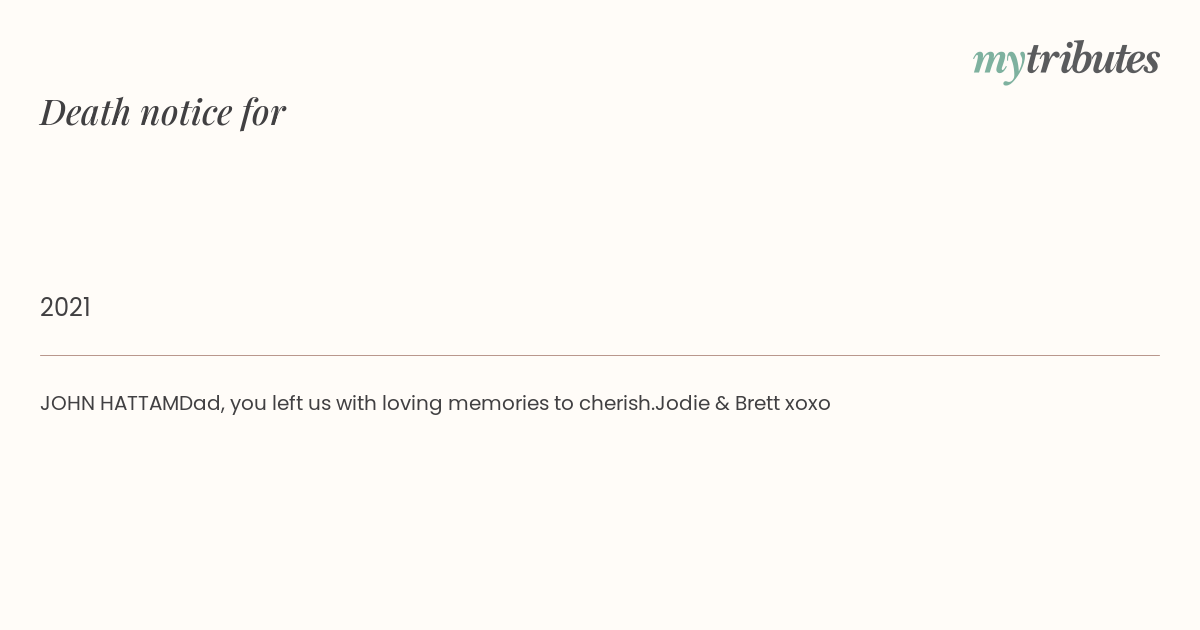This screenshot has height=630, width=1200.
Task: Click the ampersand between Jodie and Brett
Action: point(722,404)
